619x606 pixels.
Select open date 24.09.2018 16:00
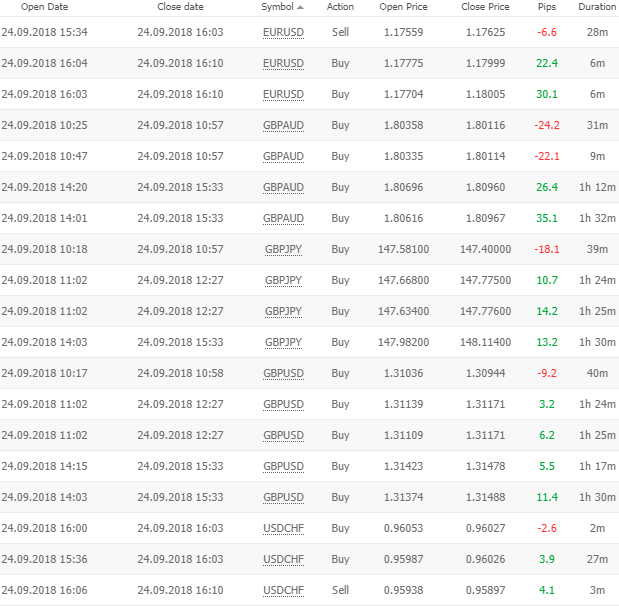point(44,528)
